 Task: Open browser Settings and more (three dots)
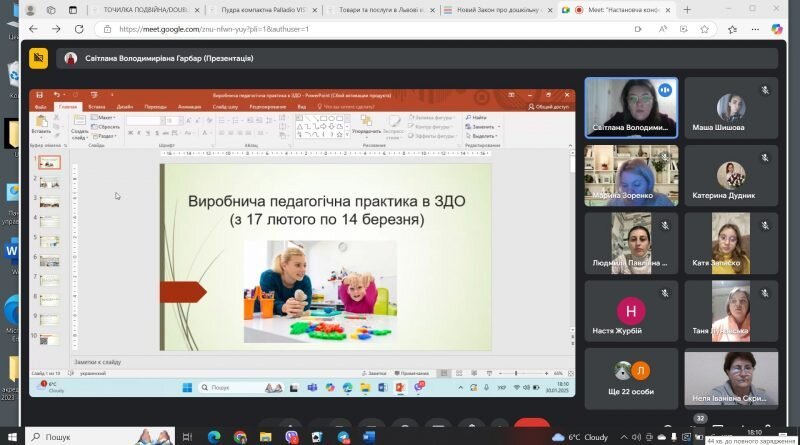(755, 29)
